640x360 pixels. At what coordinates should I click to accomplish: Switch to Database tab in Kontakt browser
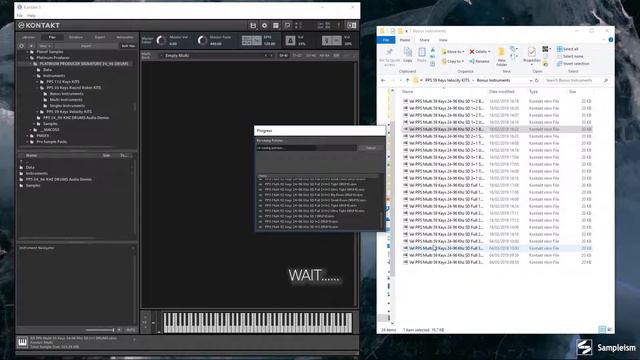[76, 37]
